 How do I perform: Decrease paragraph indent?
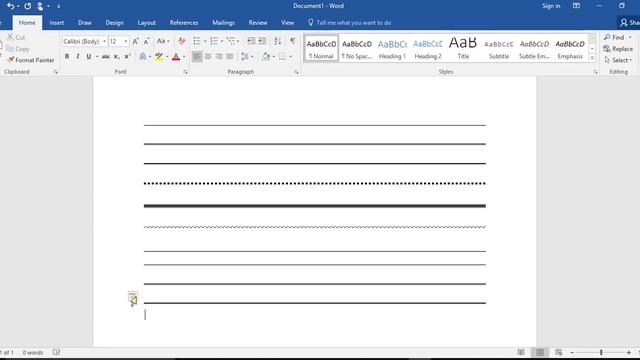(251, 41)
